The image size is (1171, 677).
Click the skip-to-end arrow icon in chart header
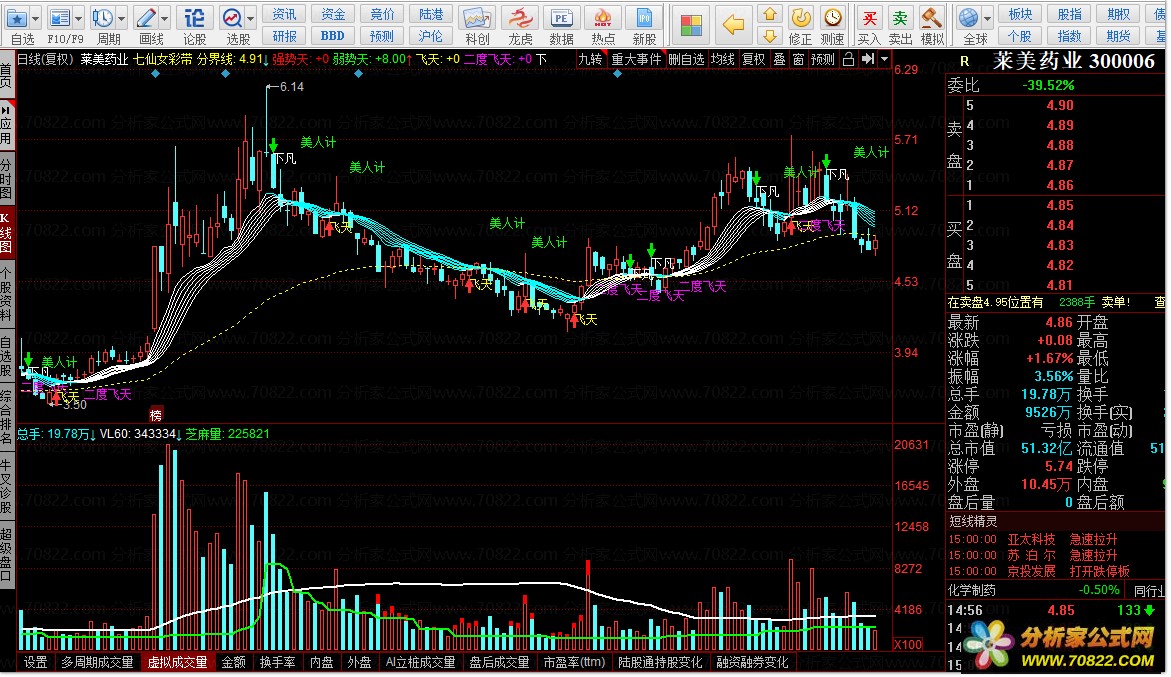[x=868, y=59]
